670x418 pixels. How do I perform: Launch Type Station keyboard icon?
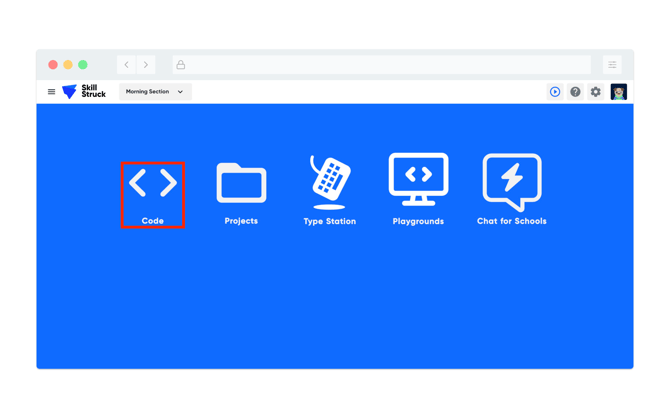[x=329, y=181]
